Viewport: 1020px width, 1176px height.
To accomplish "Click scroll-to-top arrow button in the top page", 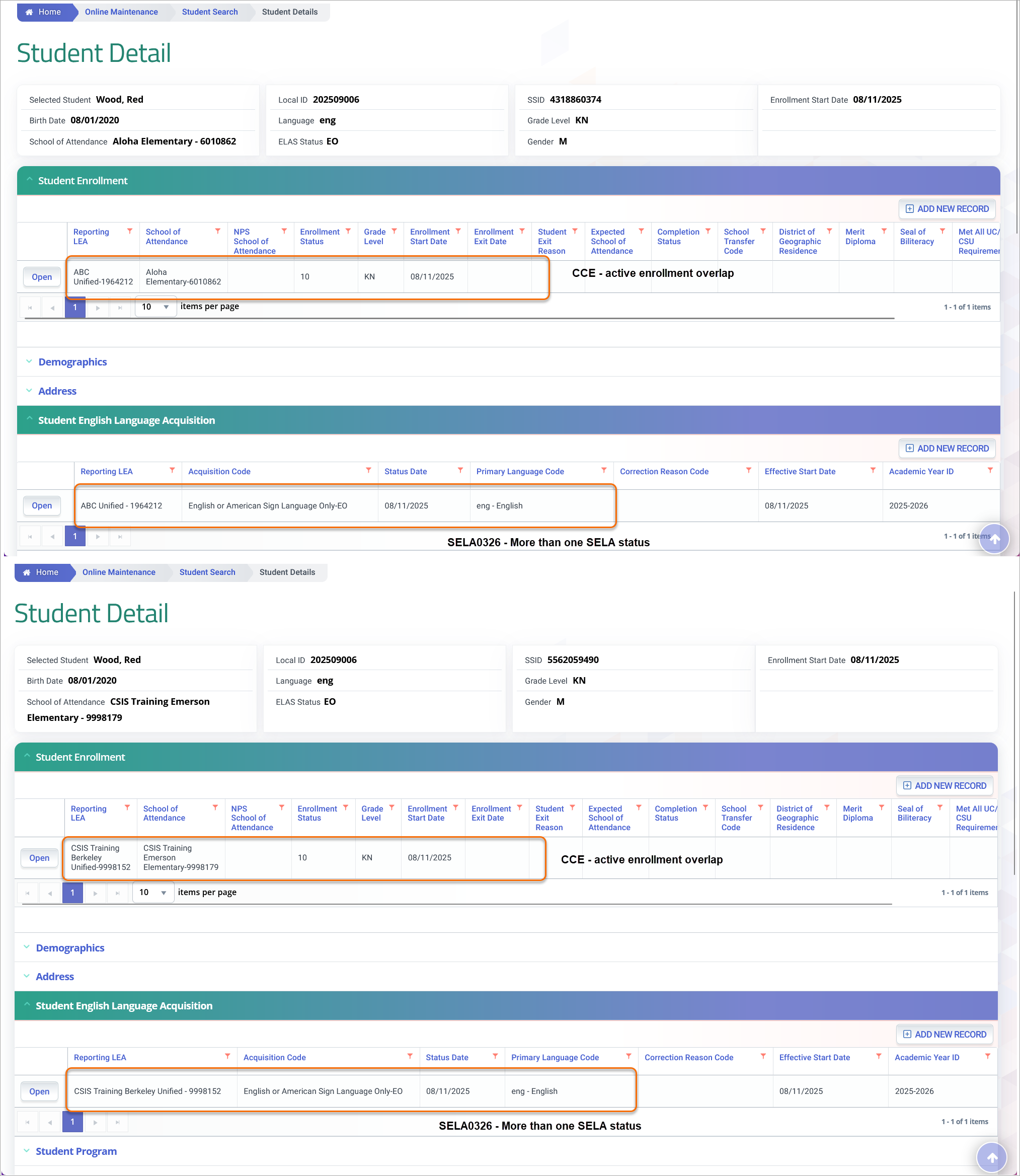I will point(994,539).
